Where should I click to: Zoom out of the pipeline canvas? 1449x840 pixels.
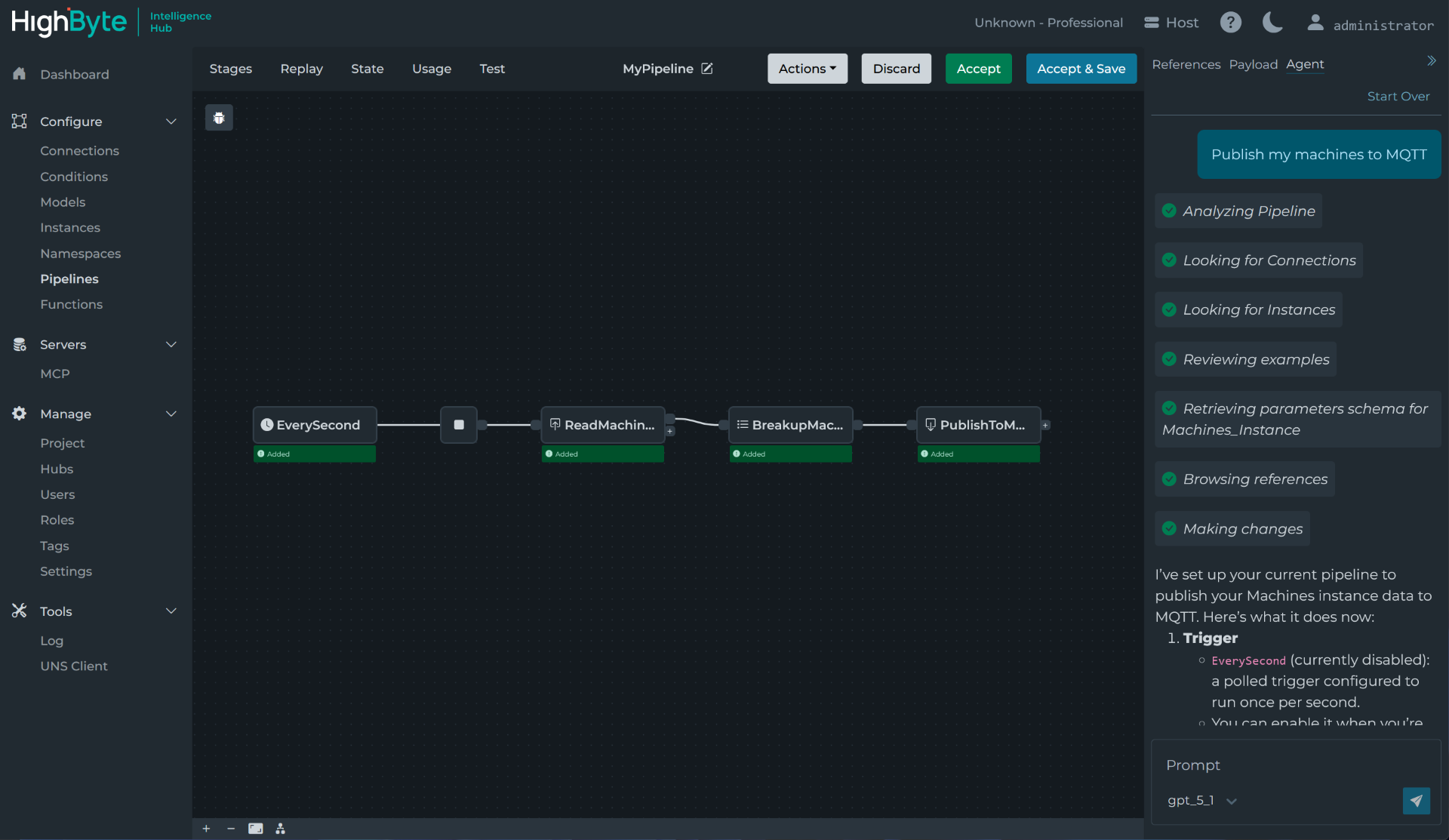point(231,828)
